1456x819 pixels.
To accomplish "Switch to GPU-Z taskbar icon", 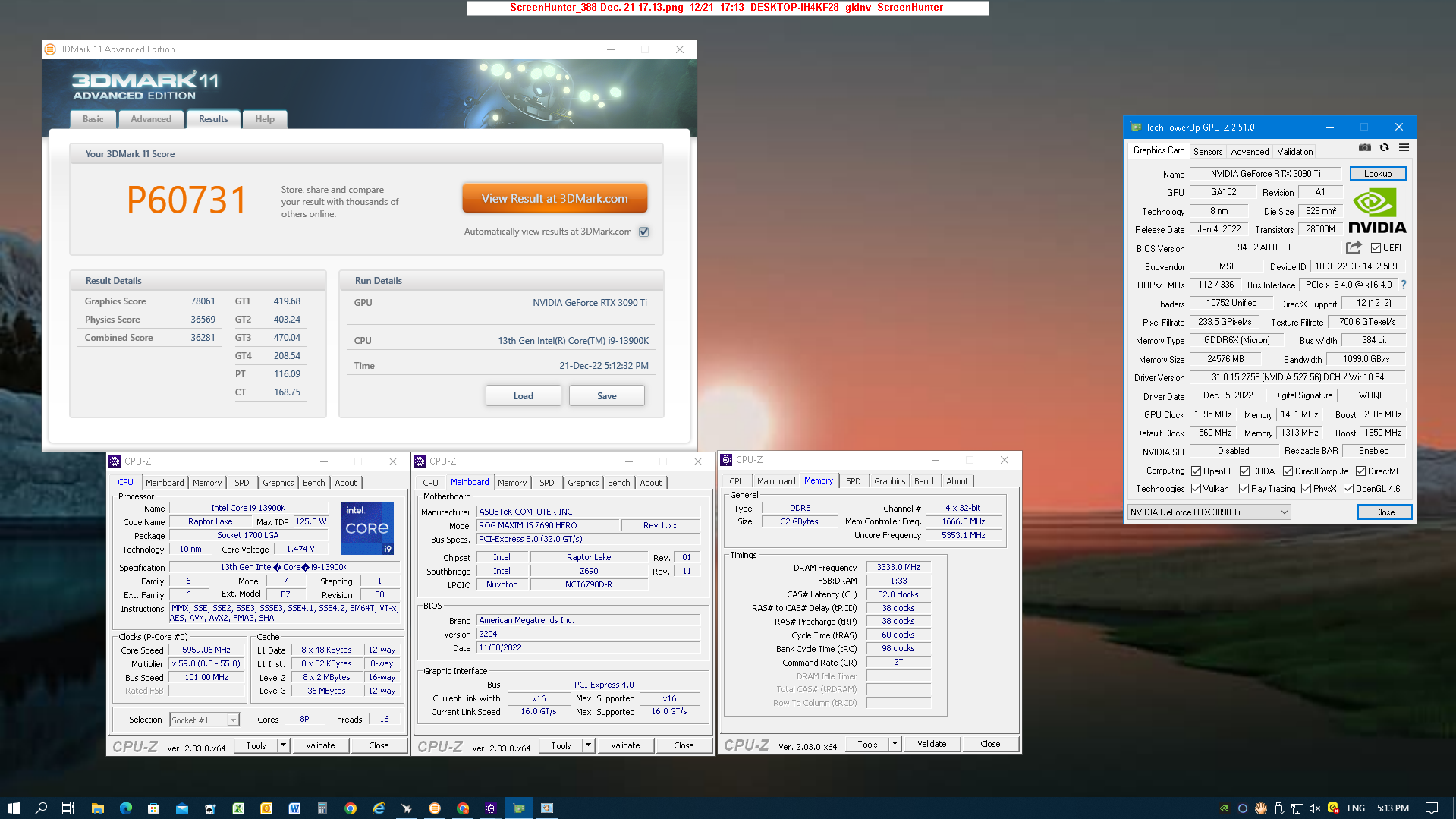I will pyautogui.click(x=519, y=808).
